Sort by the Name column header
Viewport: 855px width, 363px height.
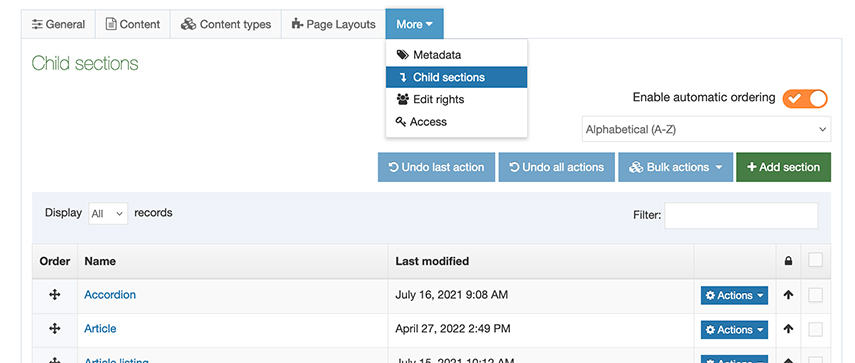233,262
